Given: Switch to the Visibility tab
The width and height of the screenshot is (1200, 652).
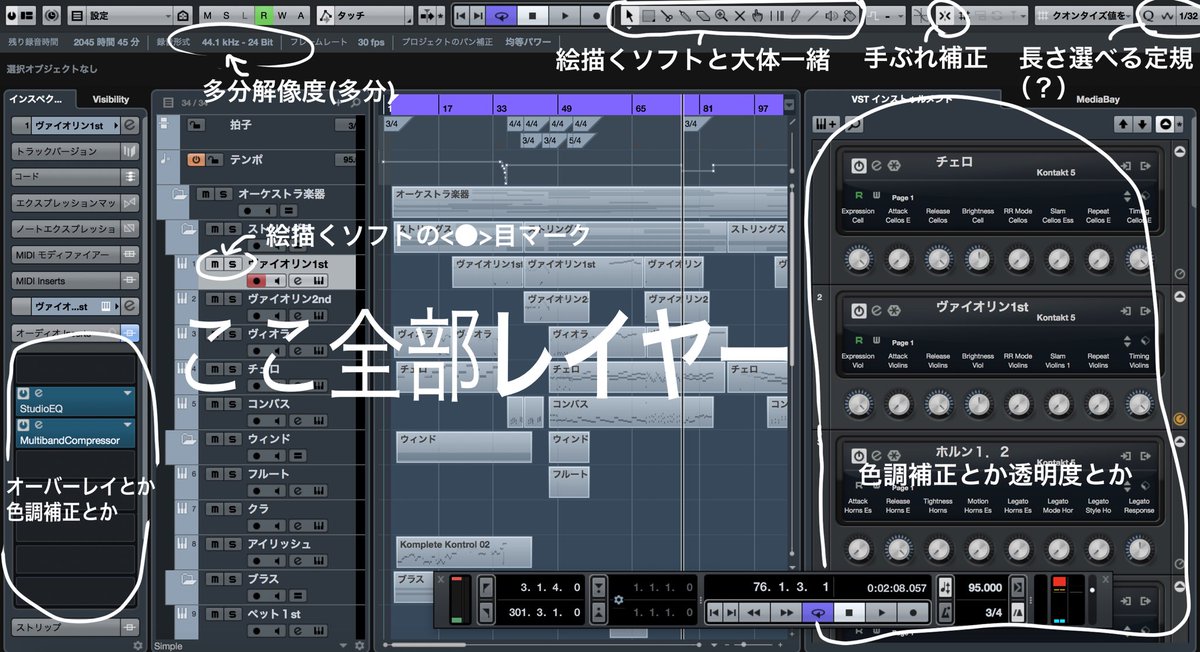Looking at the screenshot, I should [110, 98].
